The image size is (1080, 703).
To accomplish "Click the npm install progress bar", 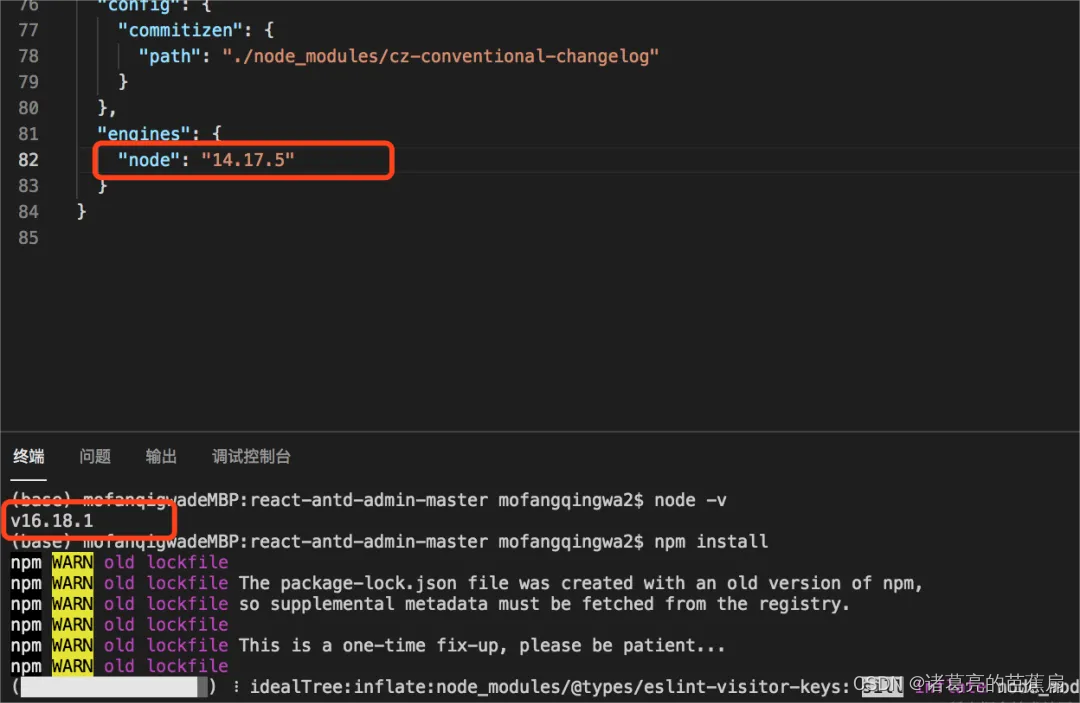I will pyautogui.click(x=114, y=686).
